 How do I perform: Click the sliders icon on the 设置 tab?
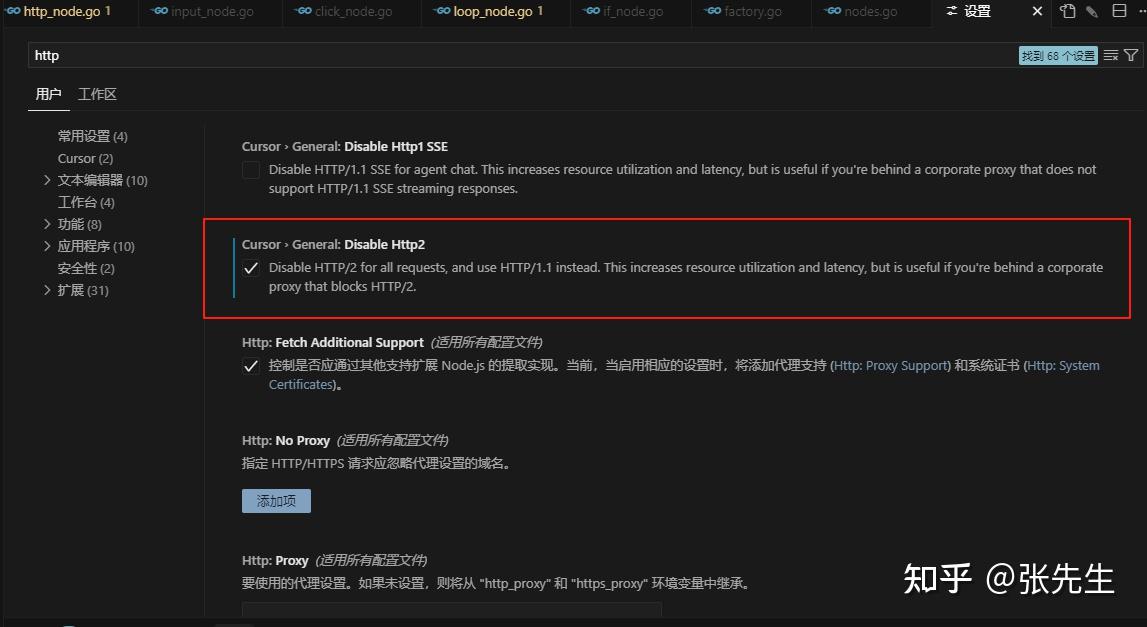coord(954,12)
